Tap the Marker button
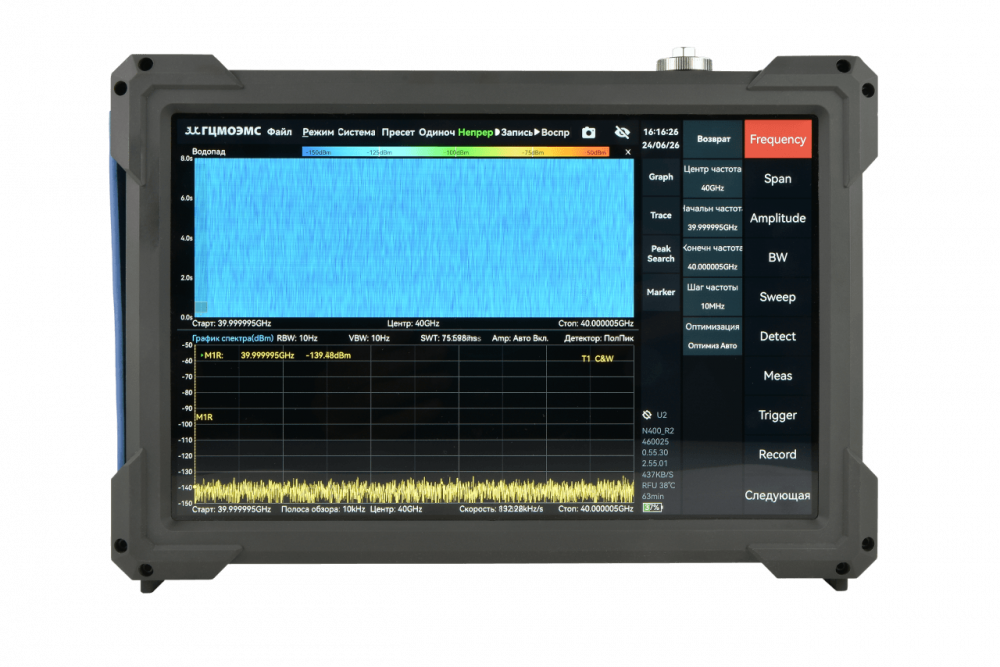The image size is (1000, 667). [x=661, y=292]
